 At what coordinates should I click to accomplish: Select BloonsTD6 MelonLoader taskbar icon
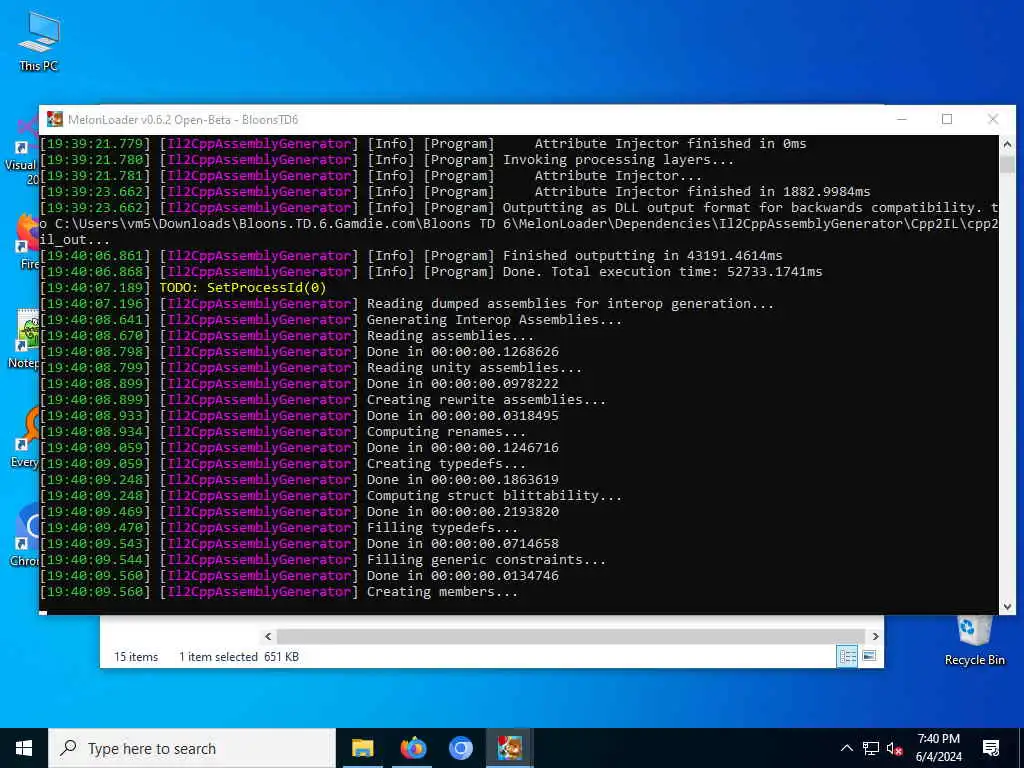pos(509,748)
